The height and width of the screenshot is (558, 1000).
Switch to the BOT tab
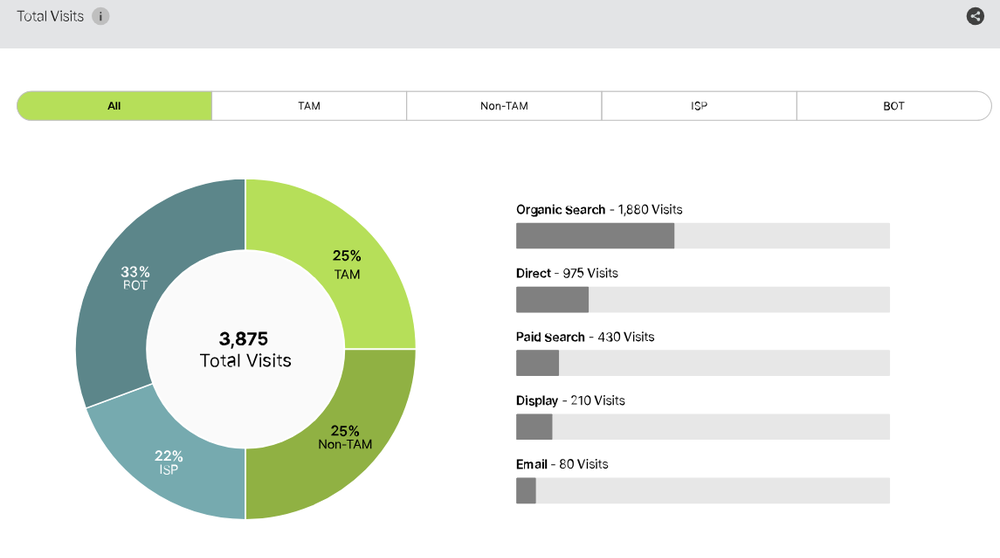click(893, 106)
